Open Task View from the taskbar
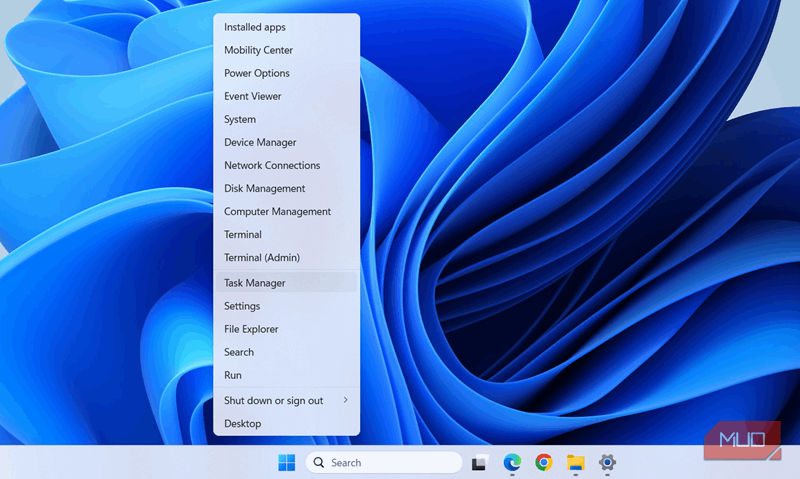Image resolution: width=800 pixels, height=479 pixels. 480,462
